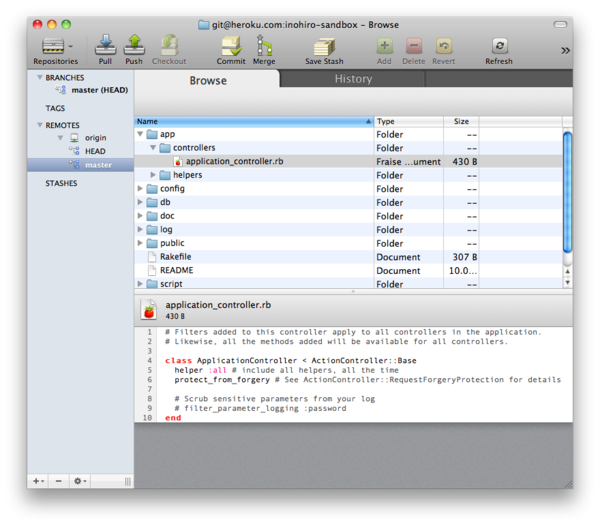The height and width of the screenshot is (526, 600).
Task: Expand the script folder triangle
Action: coord(140,283)
